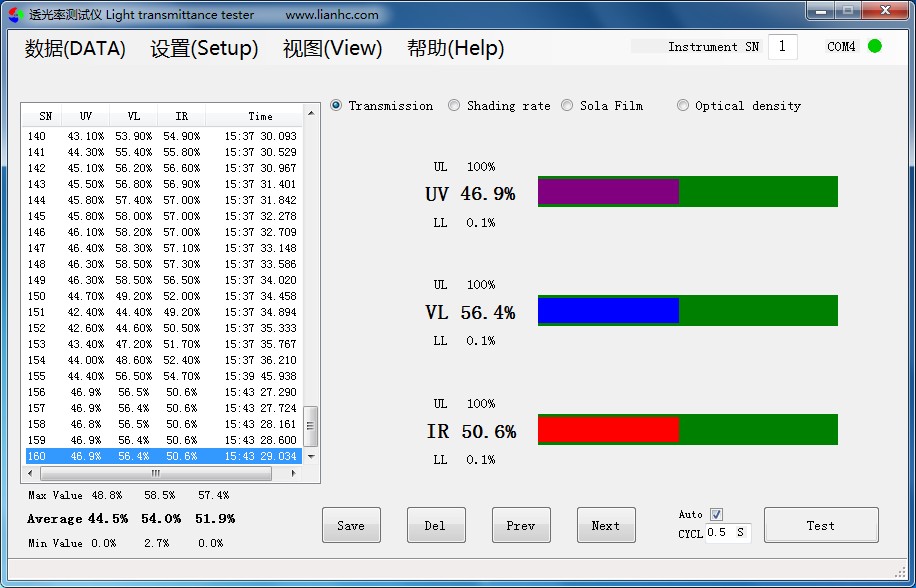This screenshot has width=916, height=588.
Task: Select table row with SN 140
Action: coord(163,136)
